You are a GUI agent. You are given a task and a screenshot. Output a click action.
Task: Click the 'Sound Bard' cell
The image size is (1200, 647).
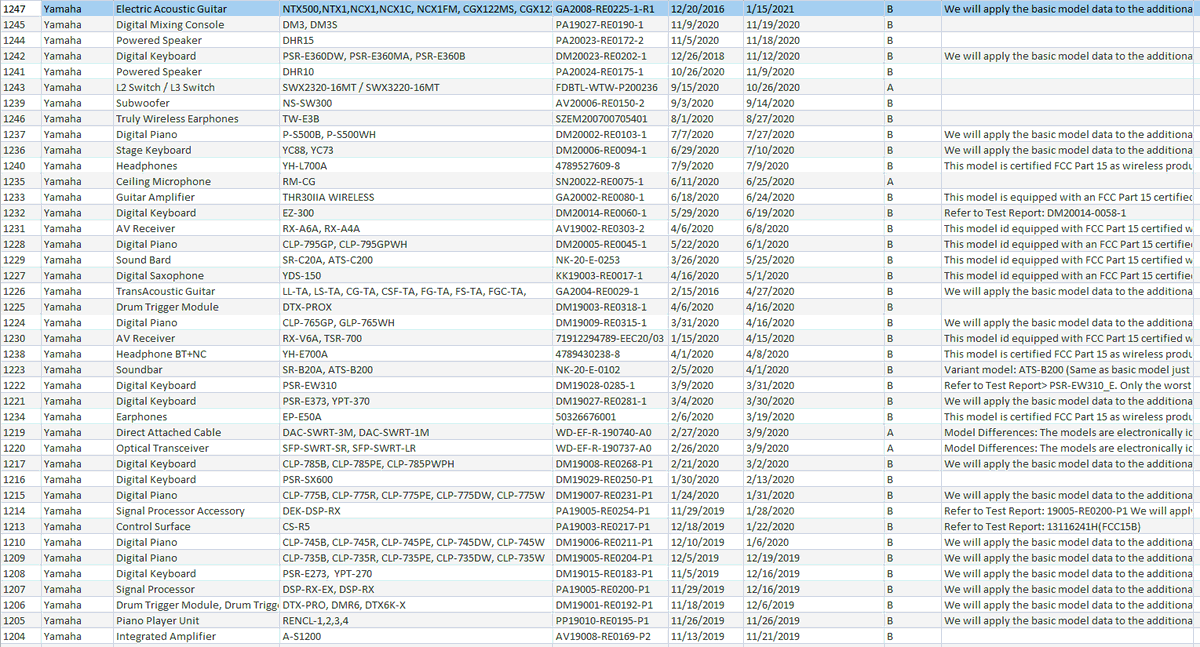(195, 260)
